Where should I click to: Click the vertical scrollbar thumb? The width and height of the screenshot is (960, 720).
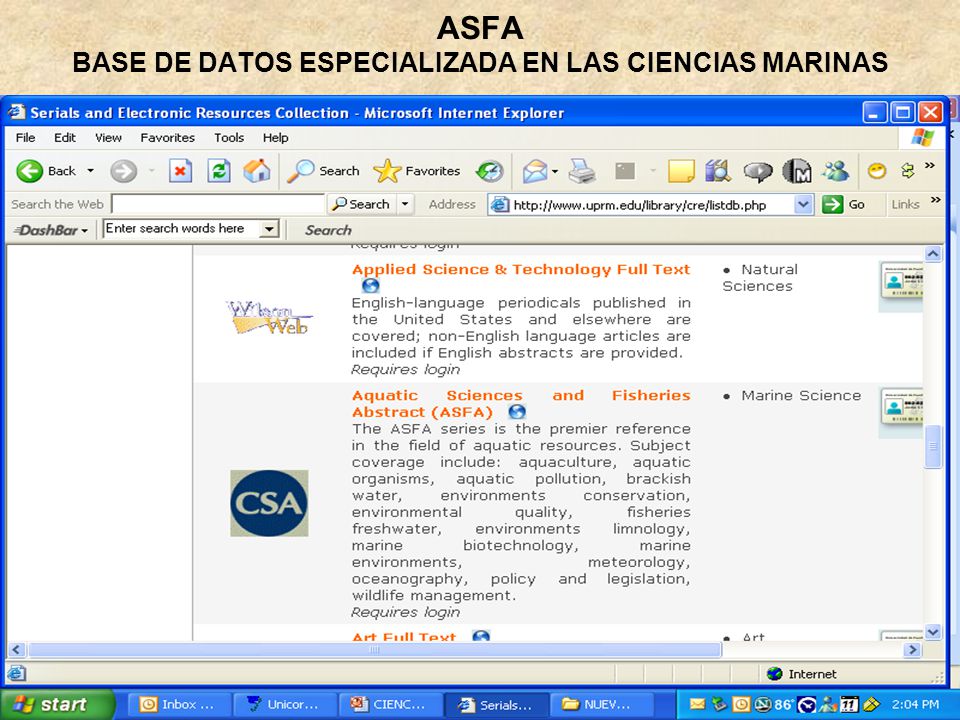tap(933, 446)
